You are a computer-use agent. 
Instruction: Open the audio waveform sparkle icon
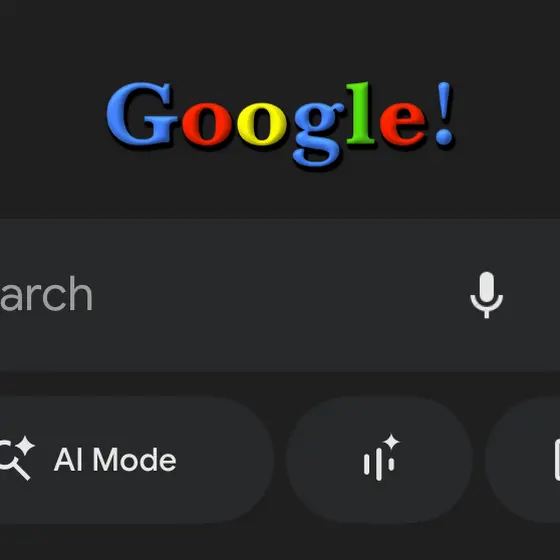381,458
